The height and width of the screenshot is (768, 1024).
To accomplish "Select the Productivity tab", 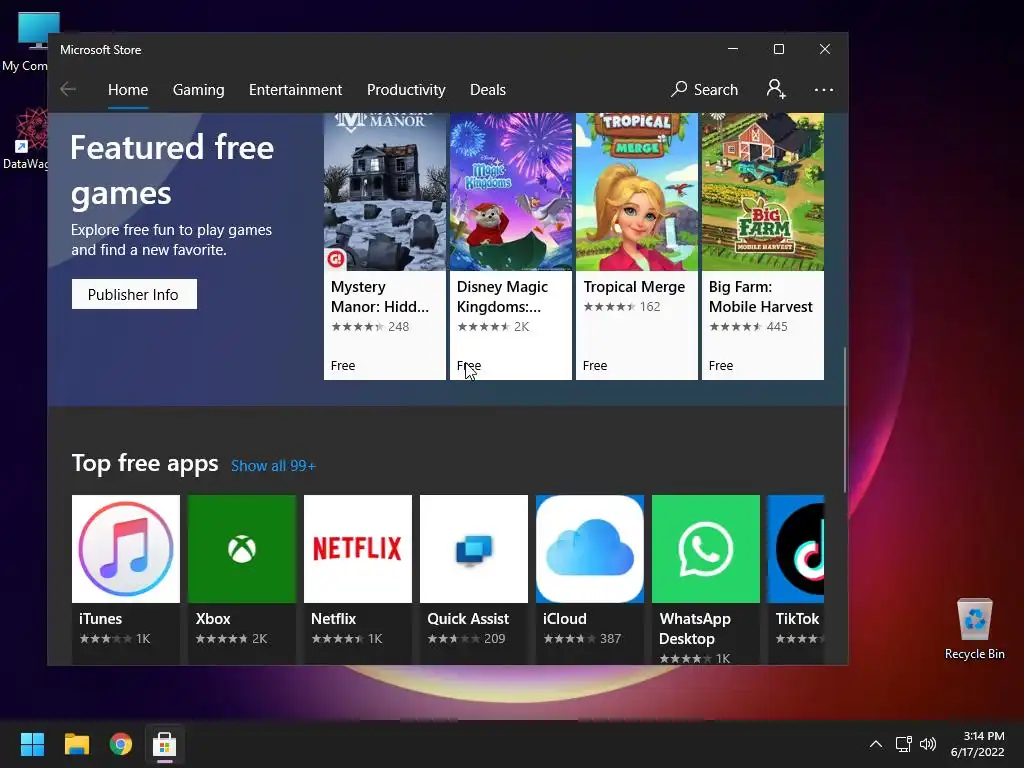I will coord(406,89).
